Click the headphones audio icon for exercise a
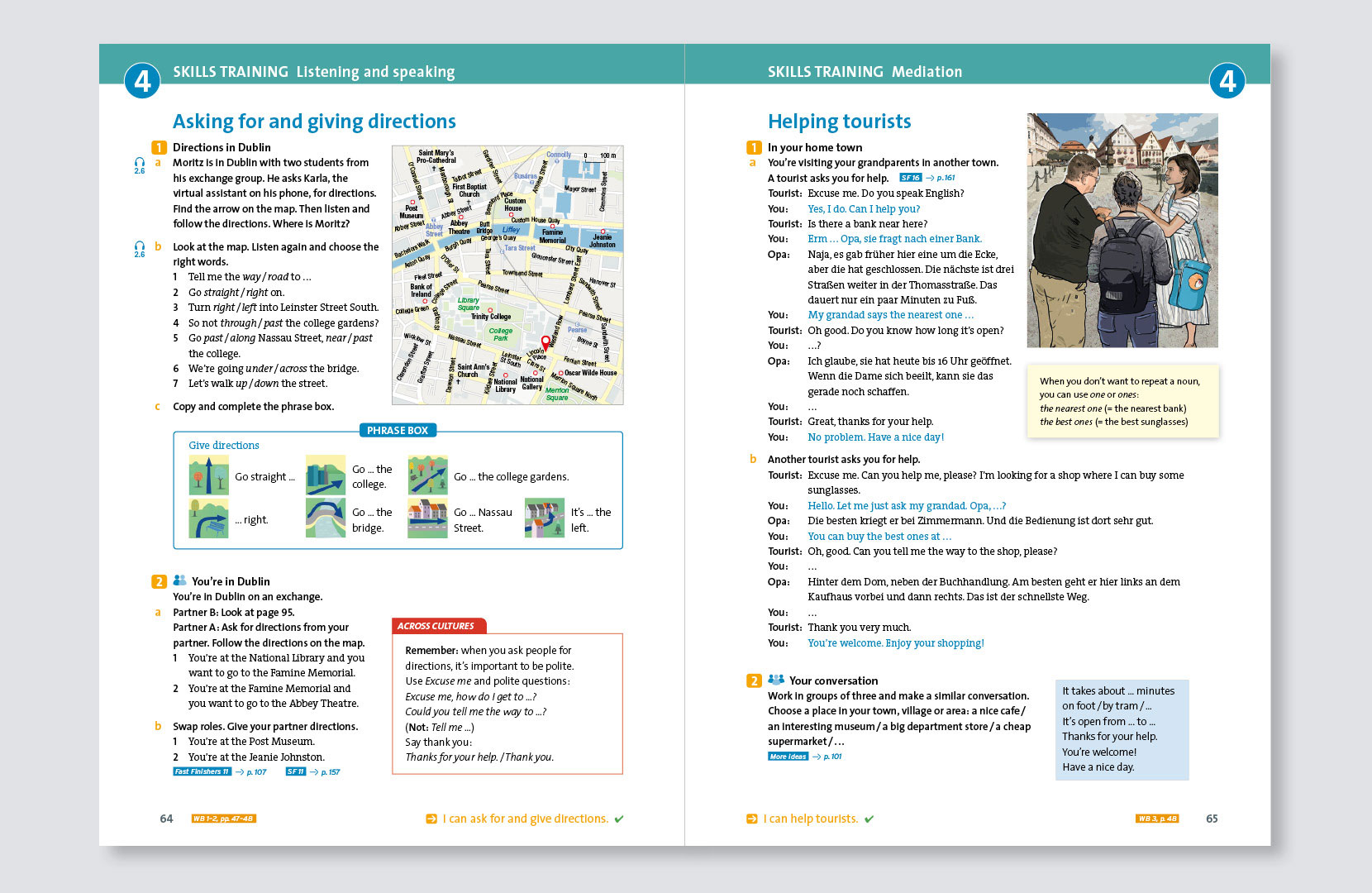 pos(140,165)
